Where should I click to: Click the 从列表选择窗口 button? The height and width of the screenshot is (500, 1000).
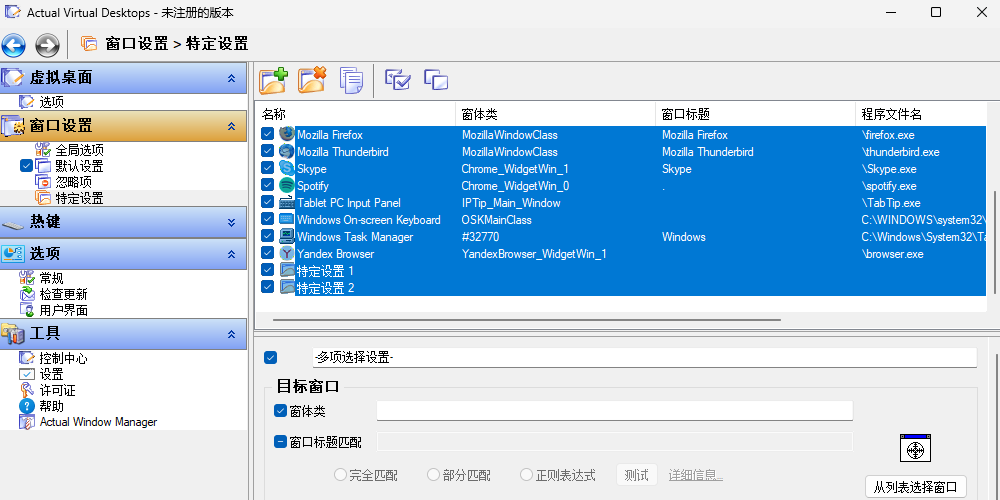916,487
